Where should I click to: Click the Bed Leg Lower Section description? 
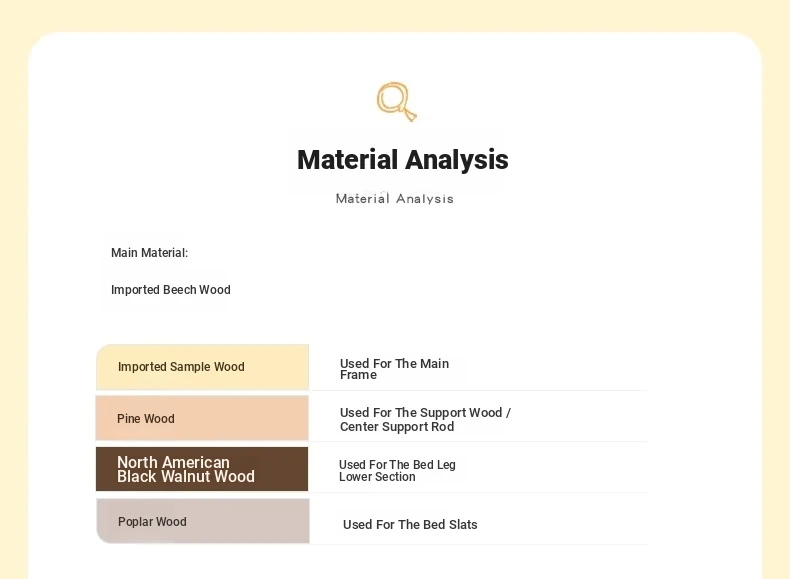pos(397,471)
